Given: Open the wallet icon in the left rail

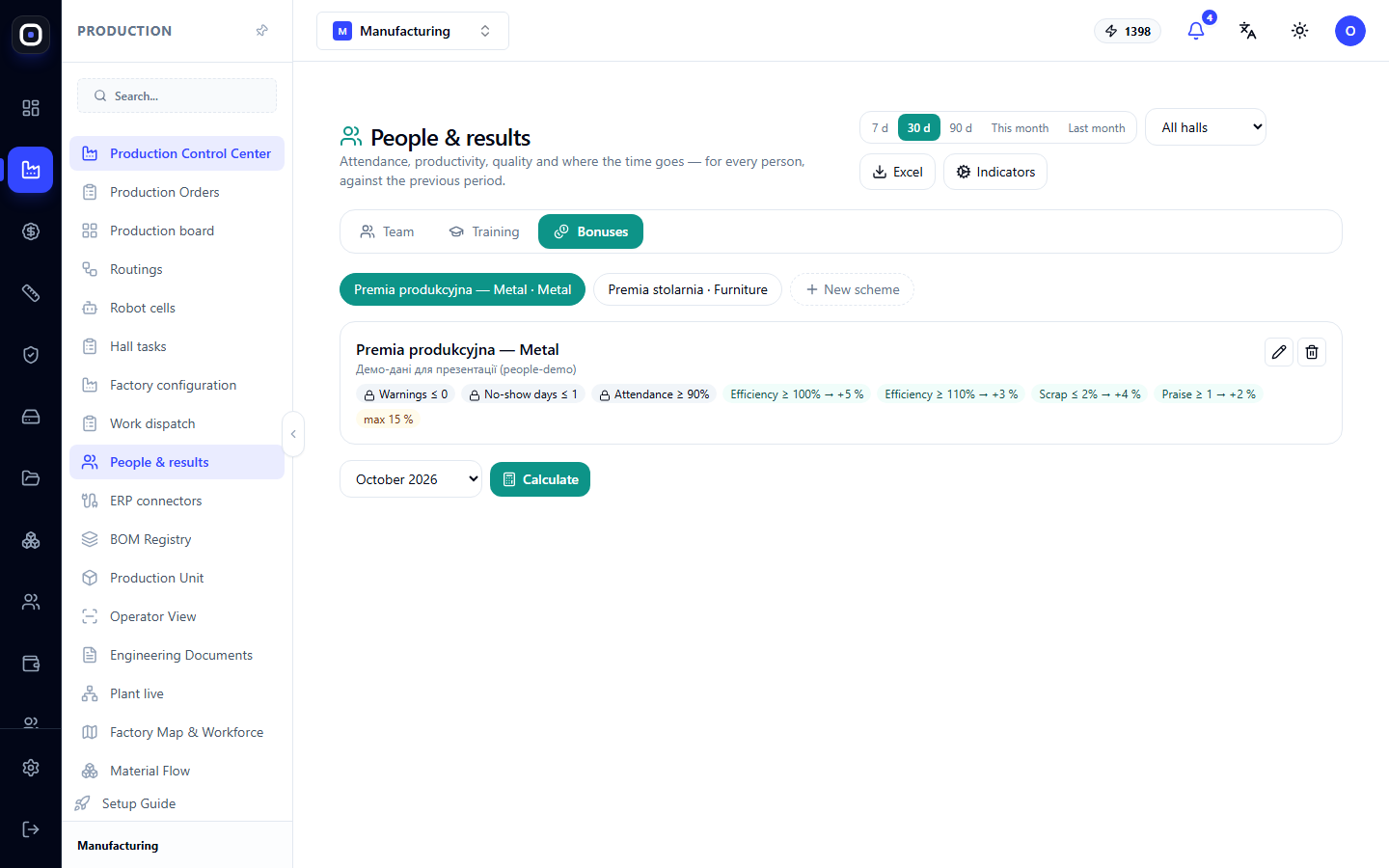Looking at the screenshot, I should (31, 664).
